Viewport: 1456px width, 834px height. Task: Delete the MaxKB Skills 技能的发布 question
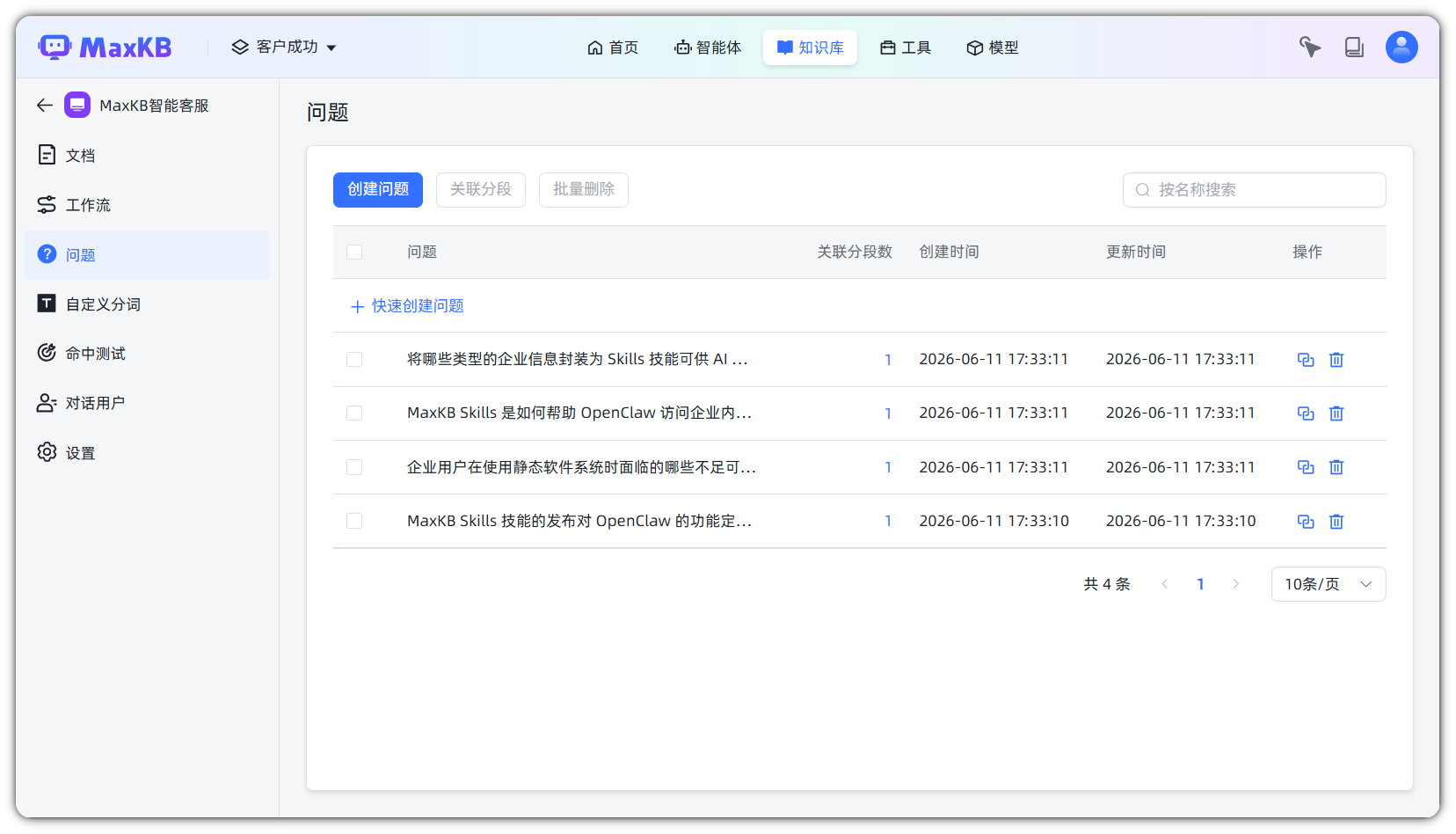(x=1336, y=522)
